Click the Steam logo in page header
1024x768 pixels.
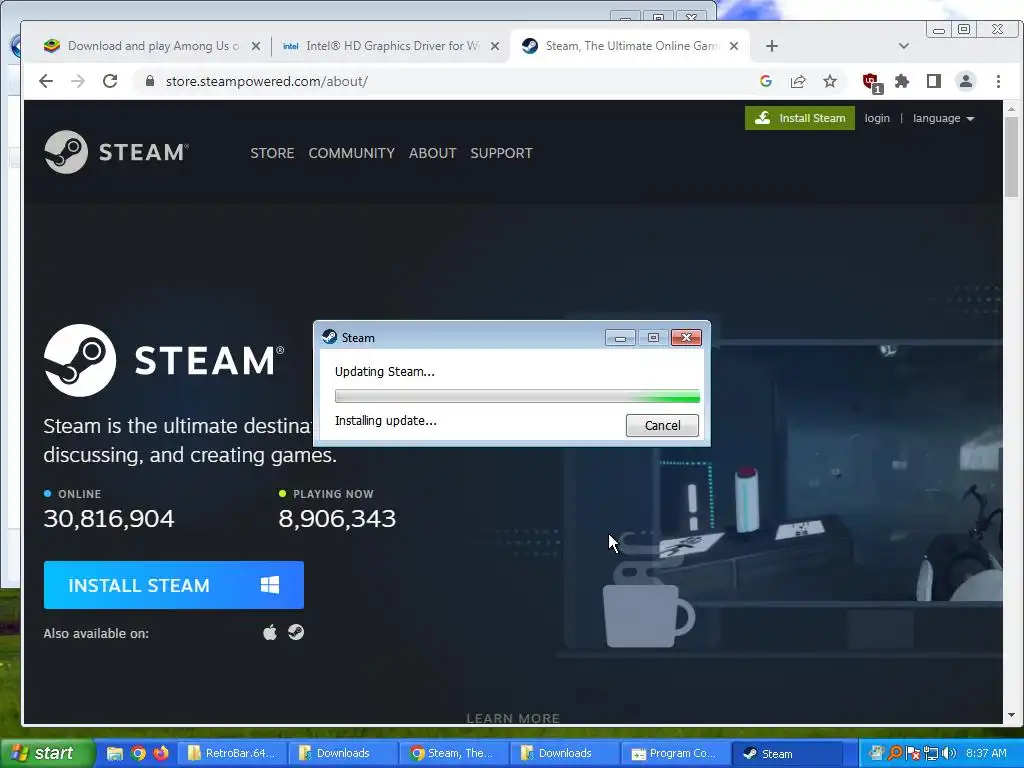[x=116, y=152]
